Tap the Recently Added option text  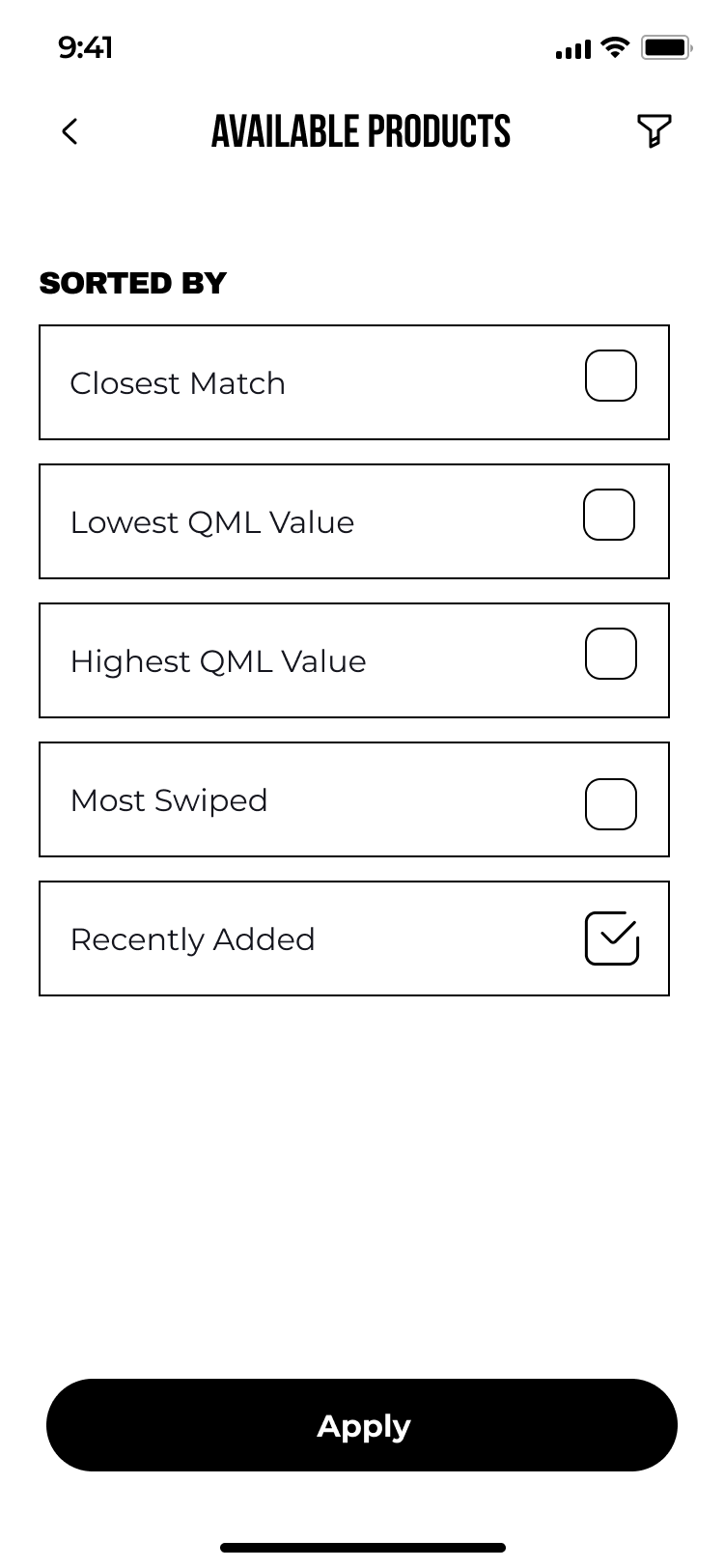193,939
